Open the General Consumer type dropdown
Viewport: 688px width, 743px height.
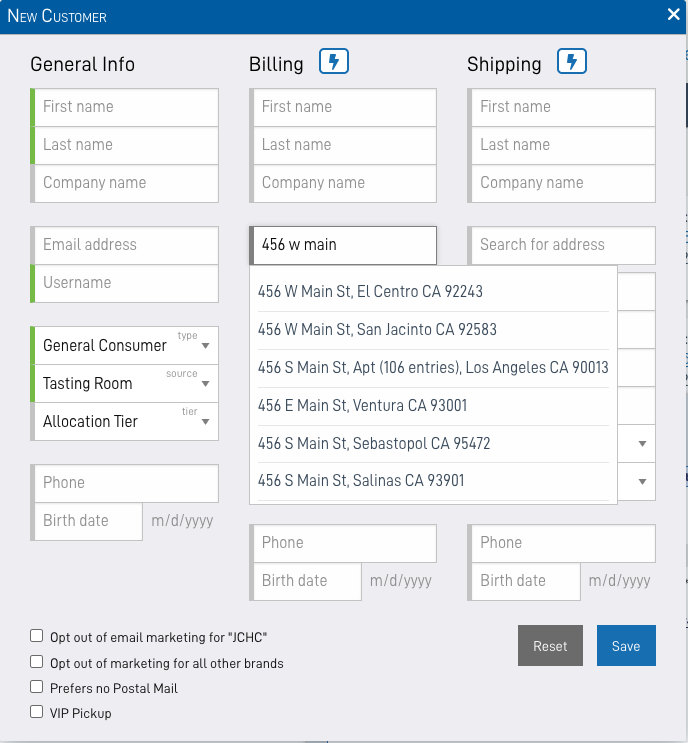(125, 345)
